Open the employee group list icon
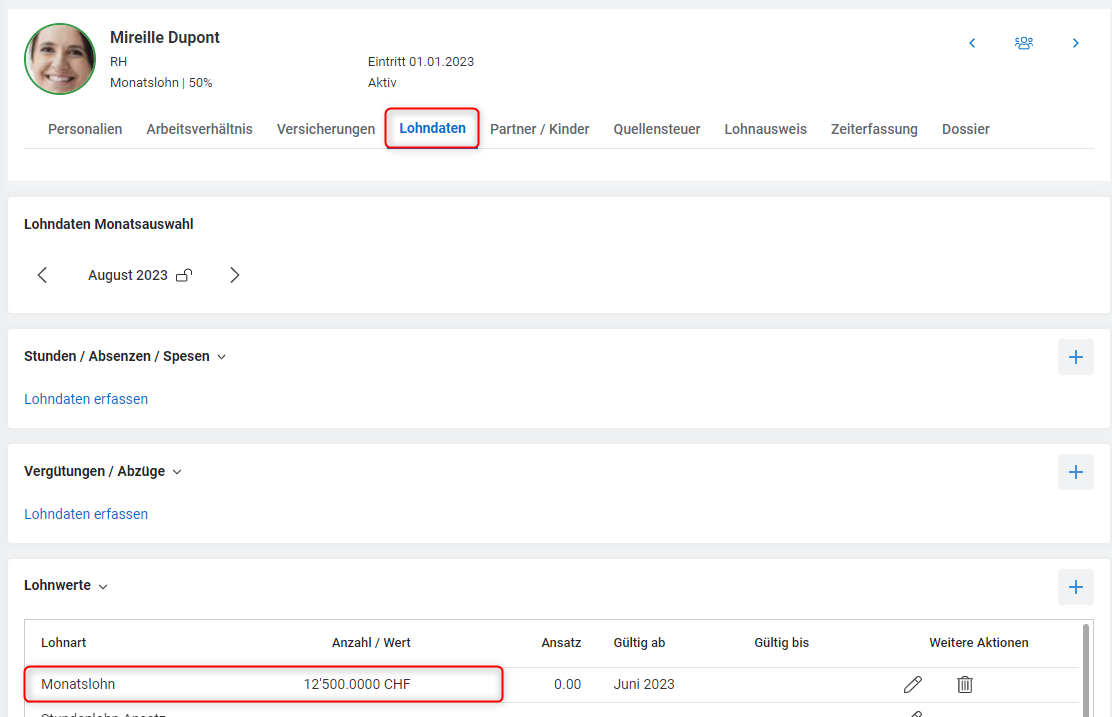1112x717 pixels. (1023, 43)
